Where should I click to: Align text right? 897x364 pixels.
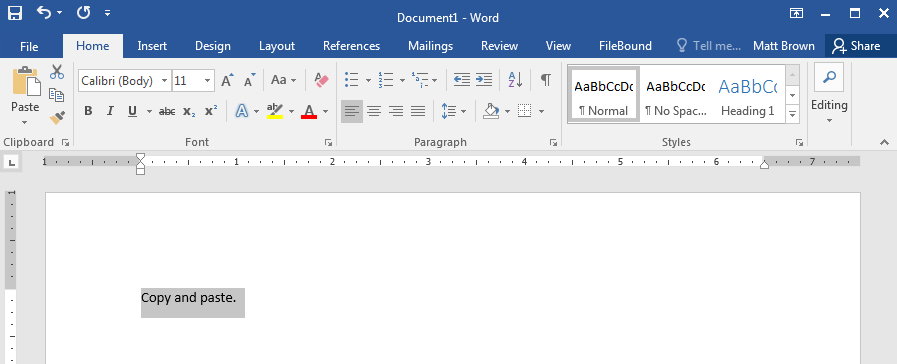(x=396, y=111)
